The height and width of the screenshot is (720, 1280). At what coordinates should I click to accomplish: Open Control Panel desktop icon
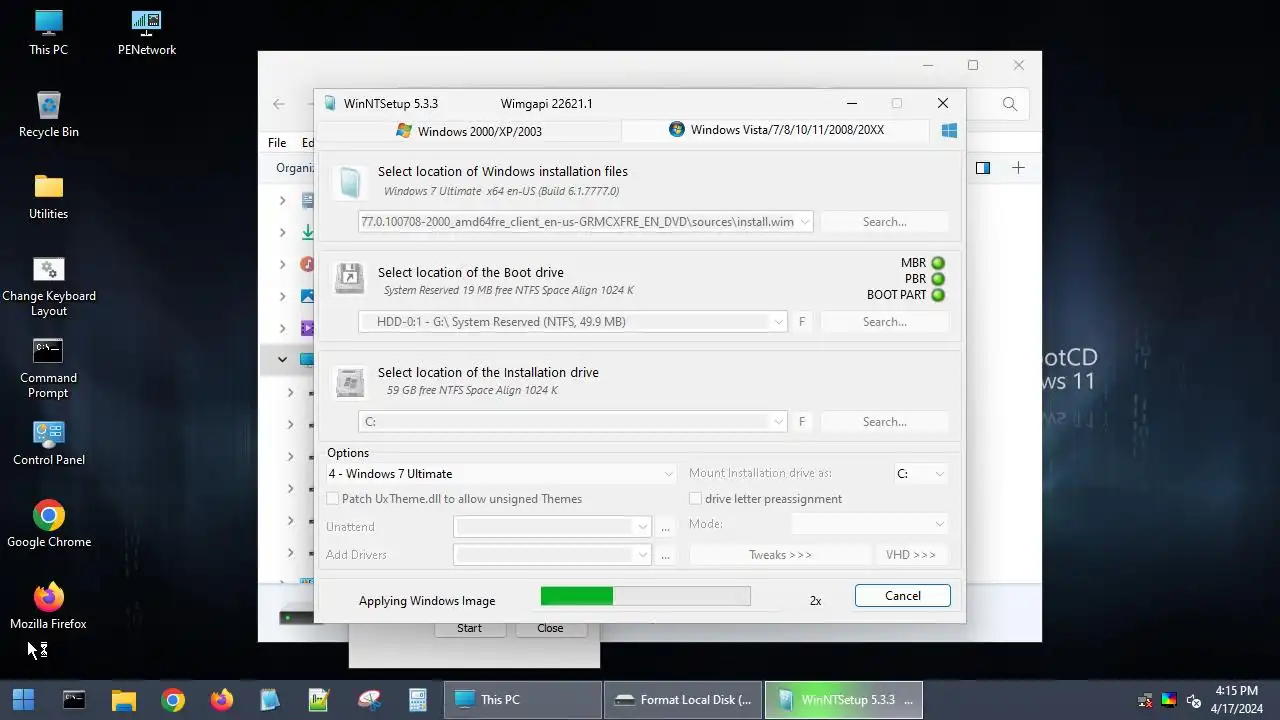48,443
